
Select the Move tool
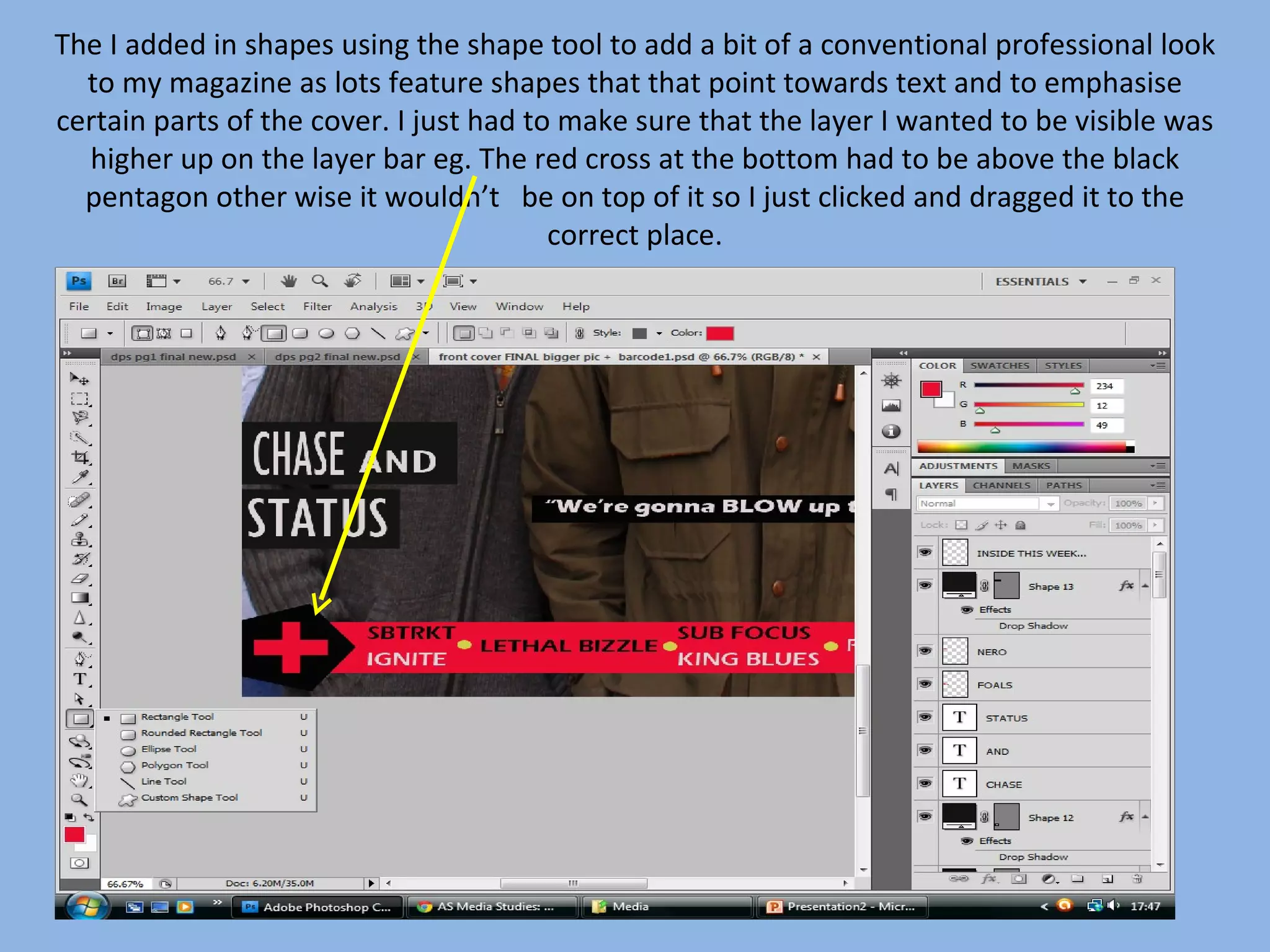(x=79, y=379)
